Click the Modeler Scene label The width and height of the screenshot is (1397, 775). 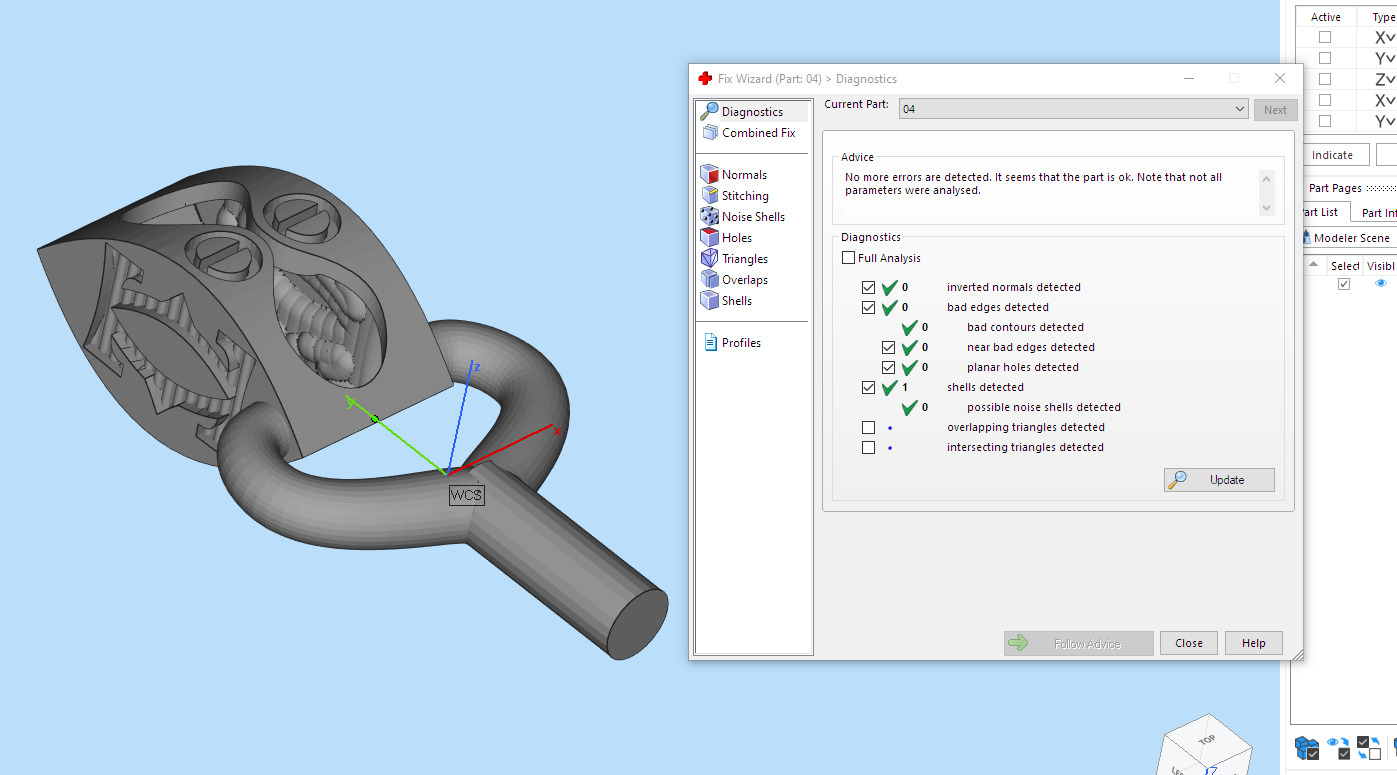[1352, 238]
